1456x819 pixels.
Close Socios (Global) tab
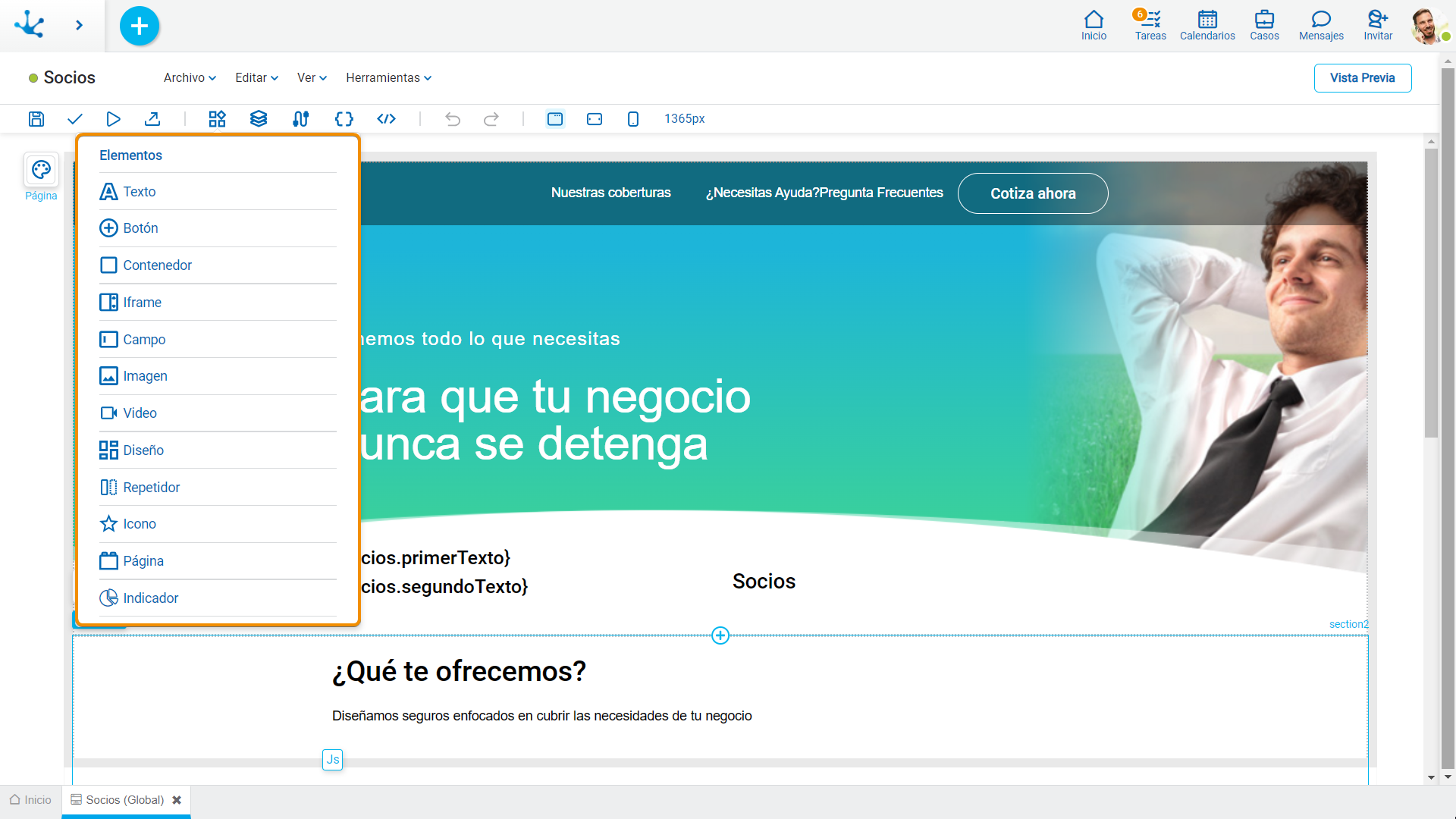point(177,800)
